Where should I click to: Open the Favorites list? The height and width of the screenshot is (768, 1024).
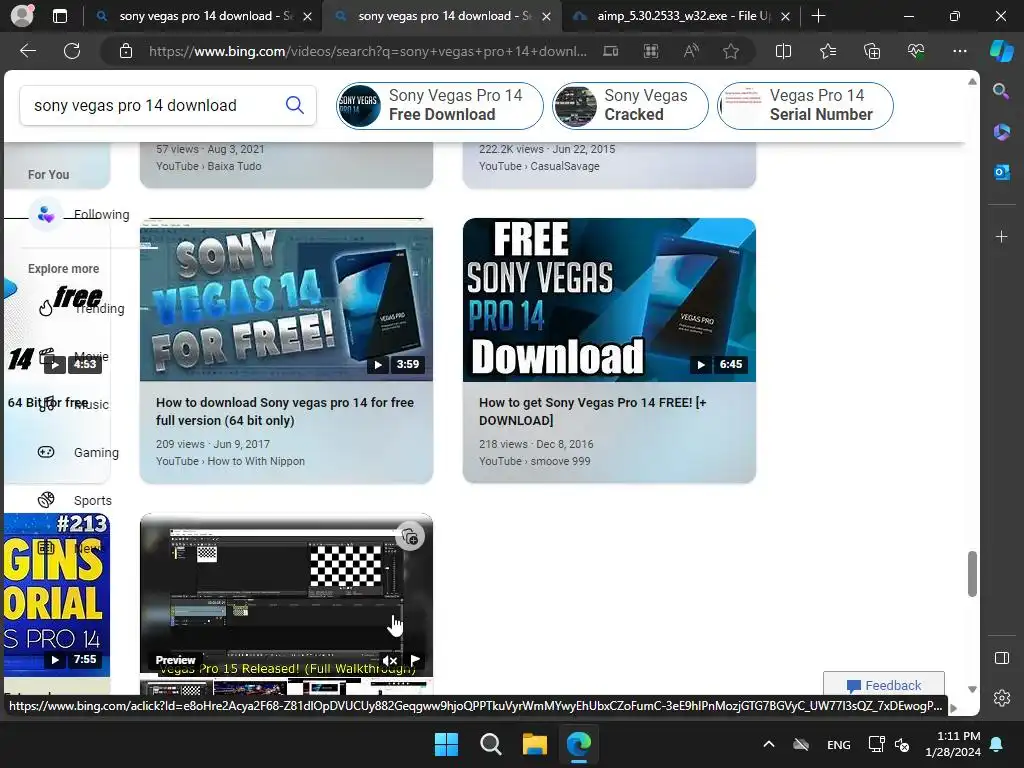(x=827, y=51)
